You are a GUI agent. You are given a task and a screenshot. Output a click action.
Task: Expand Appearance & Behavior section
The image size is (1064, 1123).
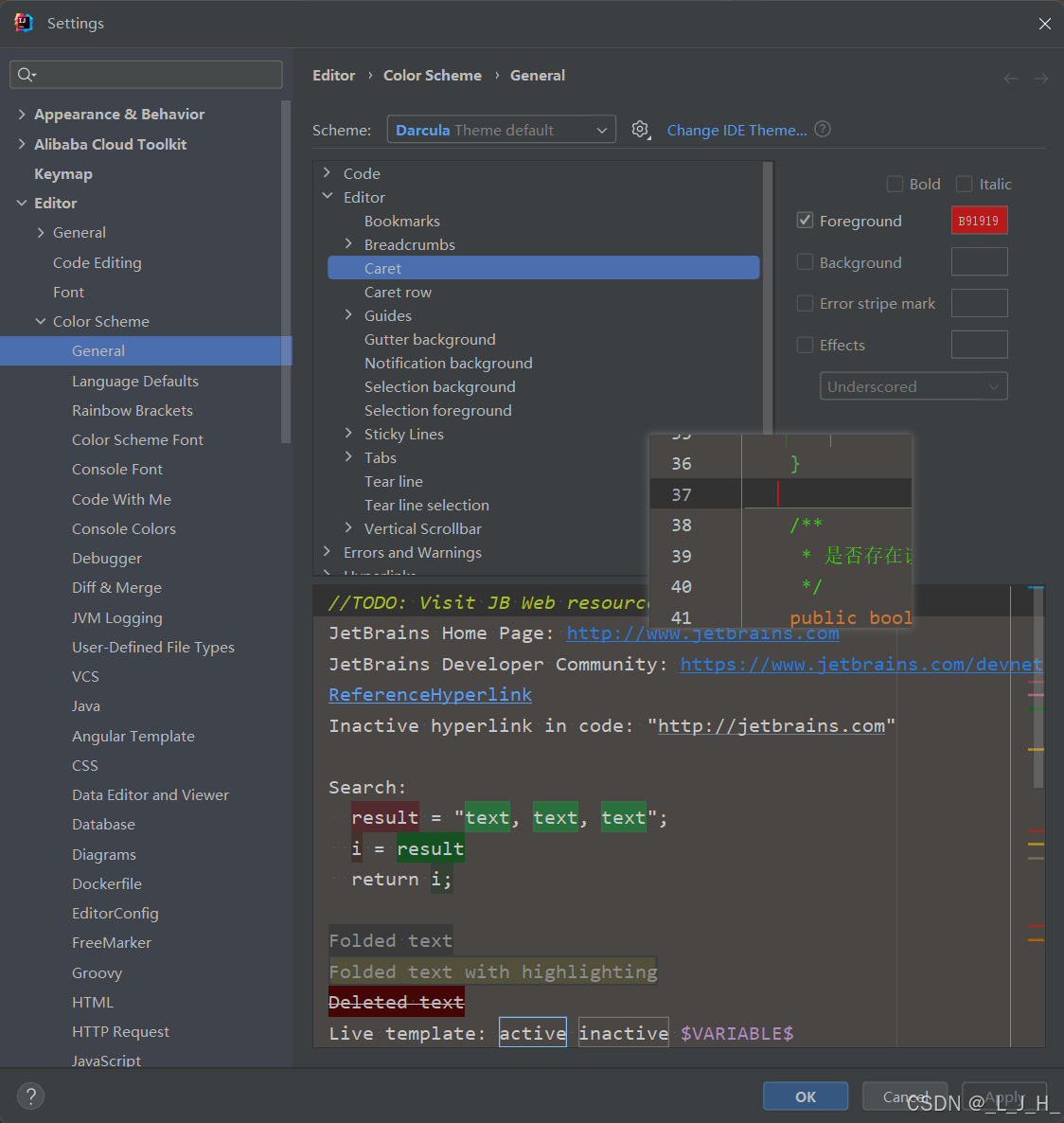[x=22, y=114]
